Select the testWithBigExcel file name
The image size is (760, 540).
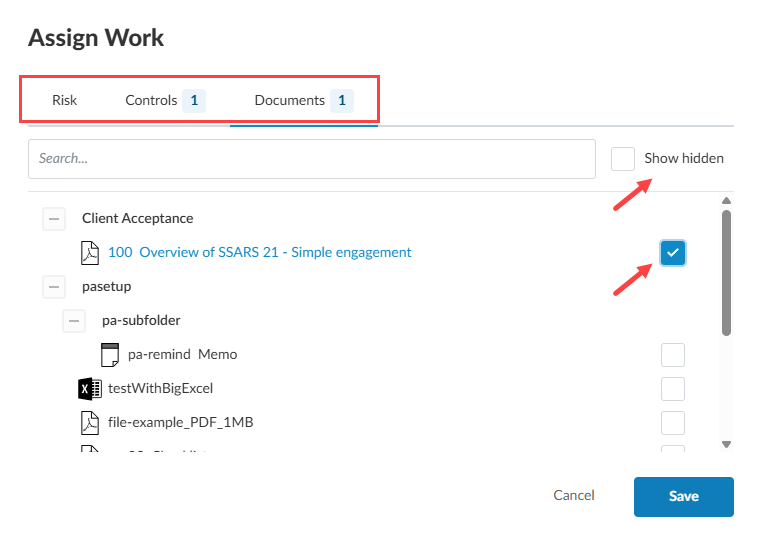pyautogui.click(x=160, y=389)
